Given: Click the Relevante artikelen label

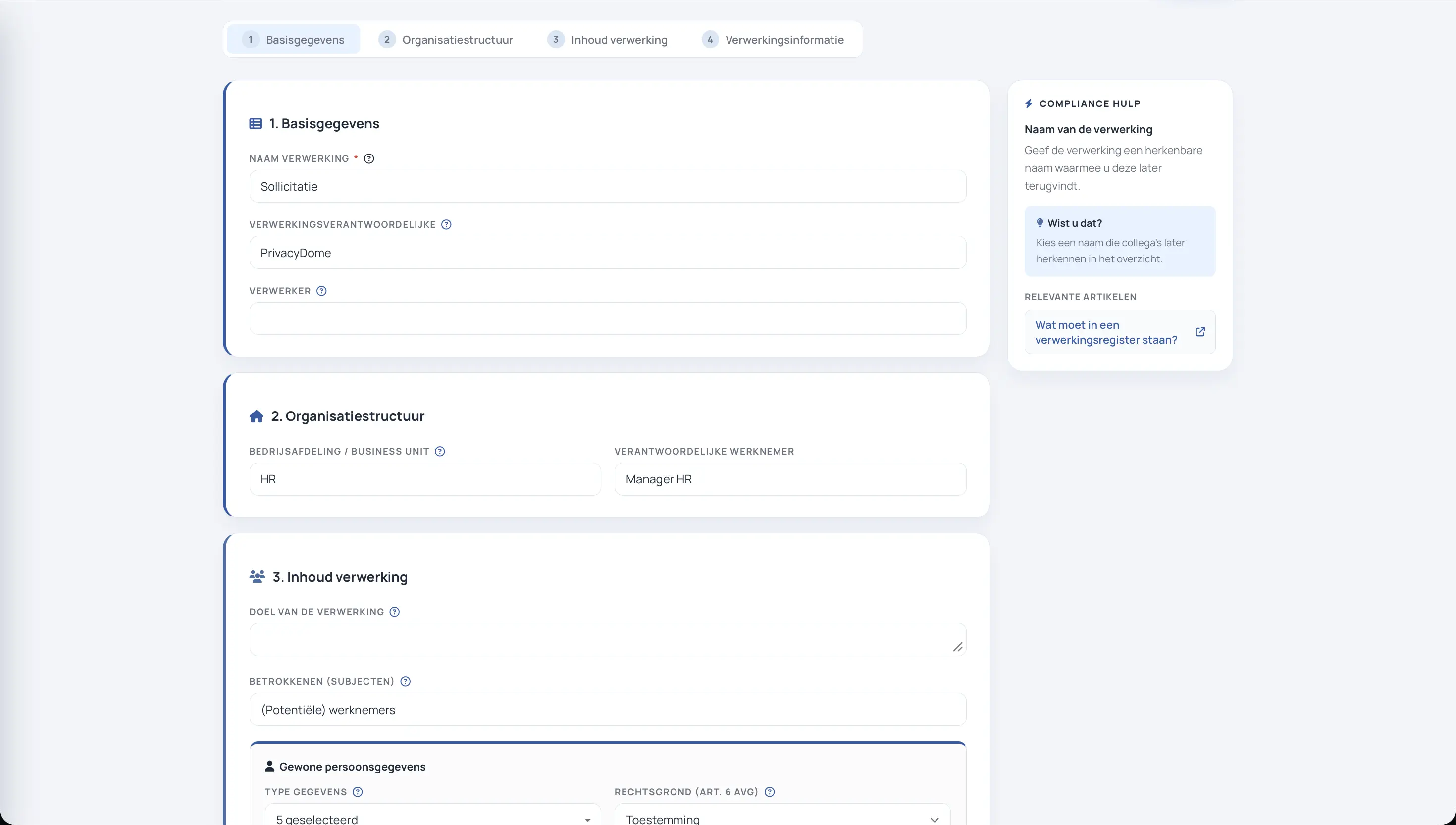Looking at the screenshot, I should pos(1081,297).
